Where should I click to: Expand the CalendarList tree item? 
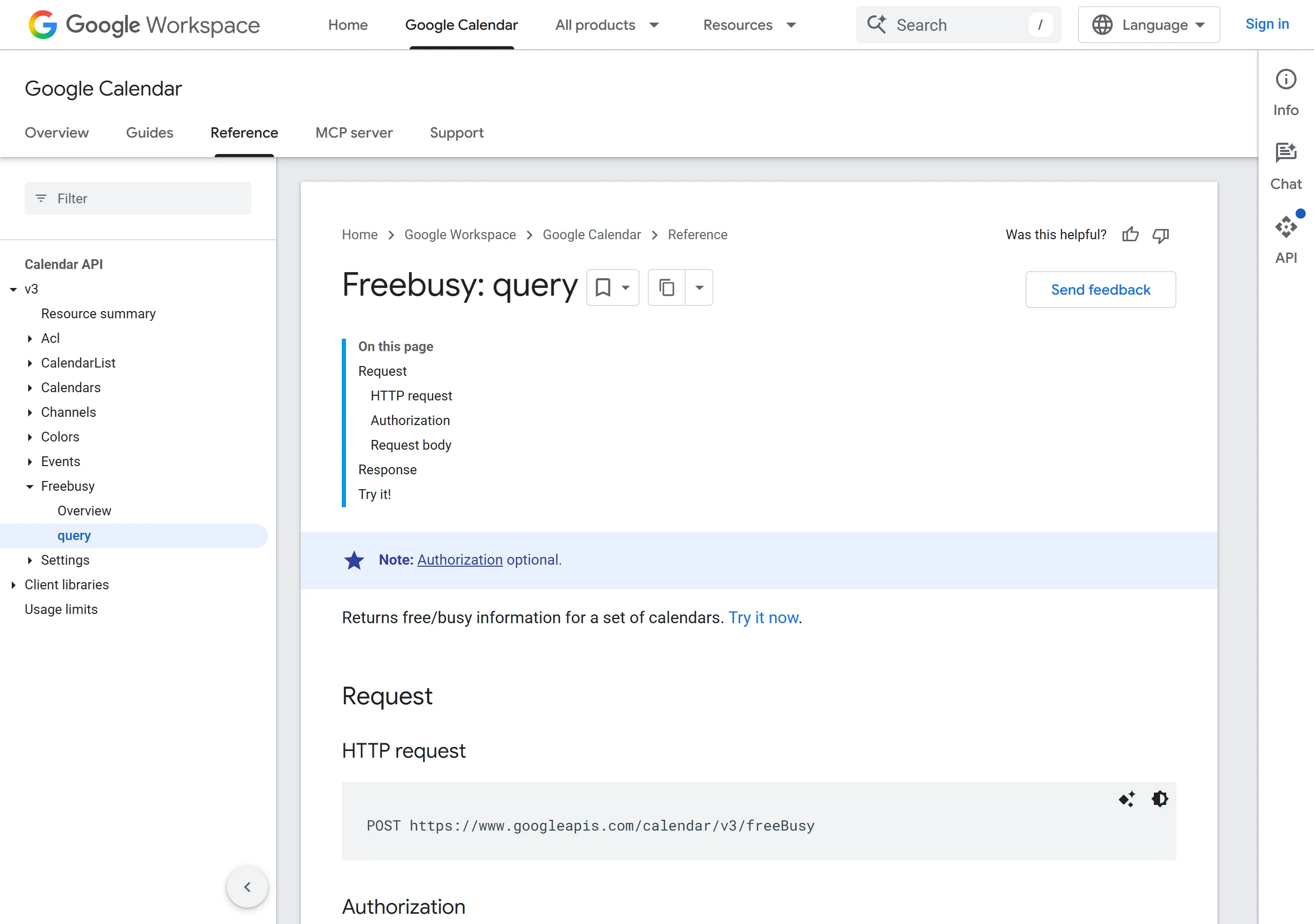[x=30, y=363]
